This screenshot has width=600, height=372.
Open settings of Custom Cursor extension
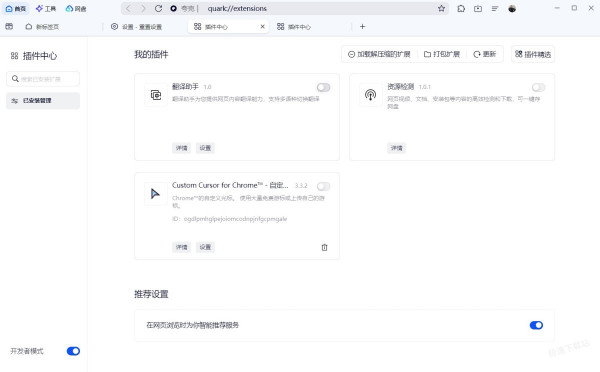[205, 247]
